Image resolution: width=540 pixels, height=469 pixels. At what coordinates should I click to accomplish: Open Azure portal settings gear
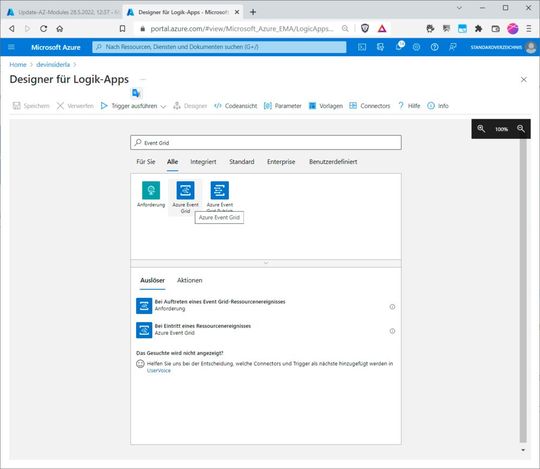point(416,47)
